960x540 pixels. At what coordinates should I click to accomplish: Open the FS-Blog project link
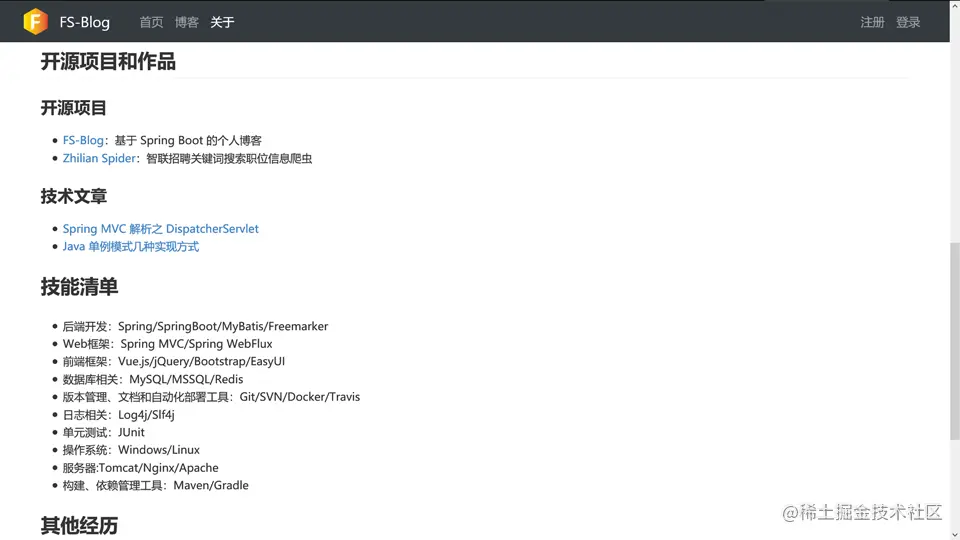tap(83, 140)
